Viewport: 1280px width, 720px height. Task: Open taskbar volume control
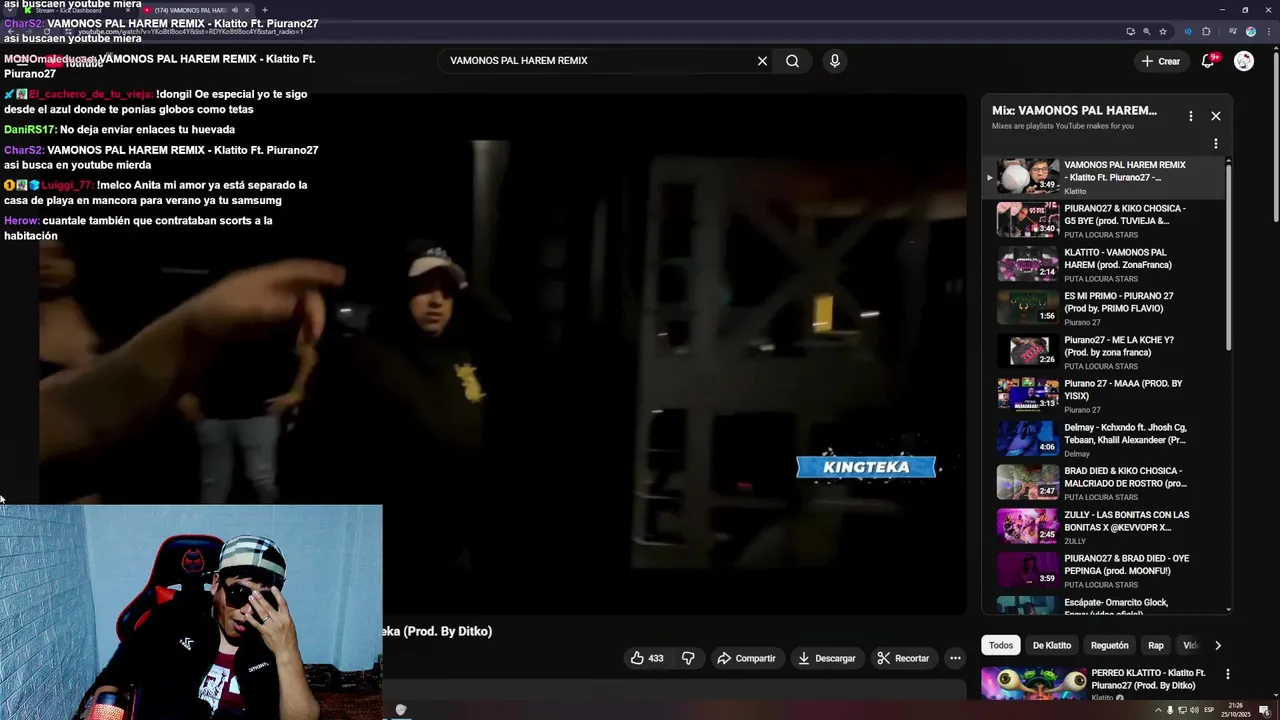[1192, 710]
